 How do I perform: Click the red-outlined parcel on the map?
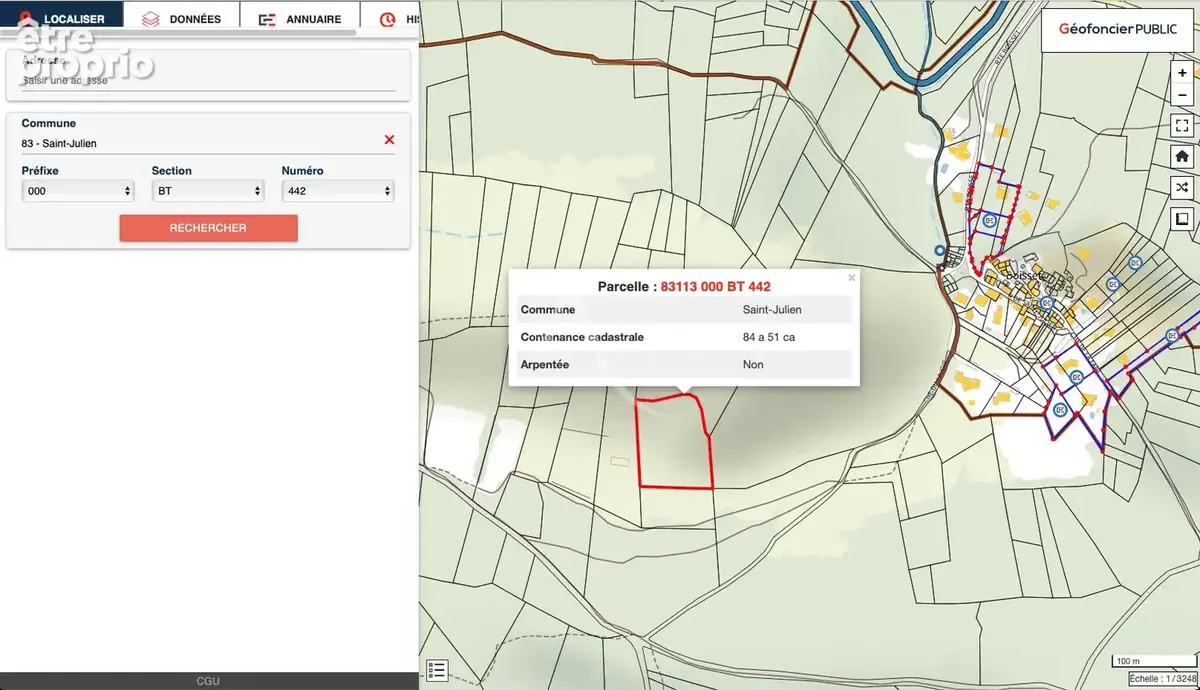tap(673, 443)
